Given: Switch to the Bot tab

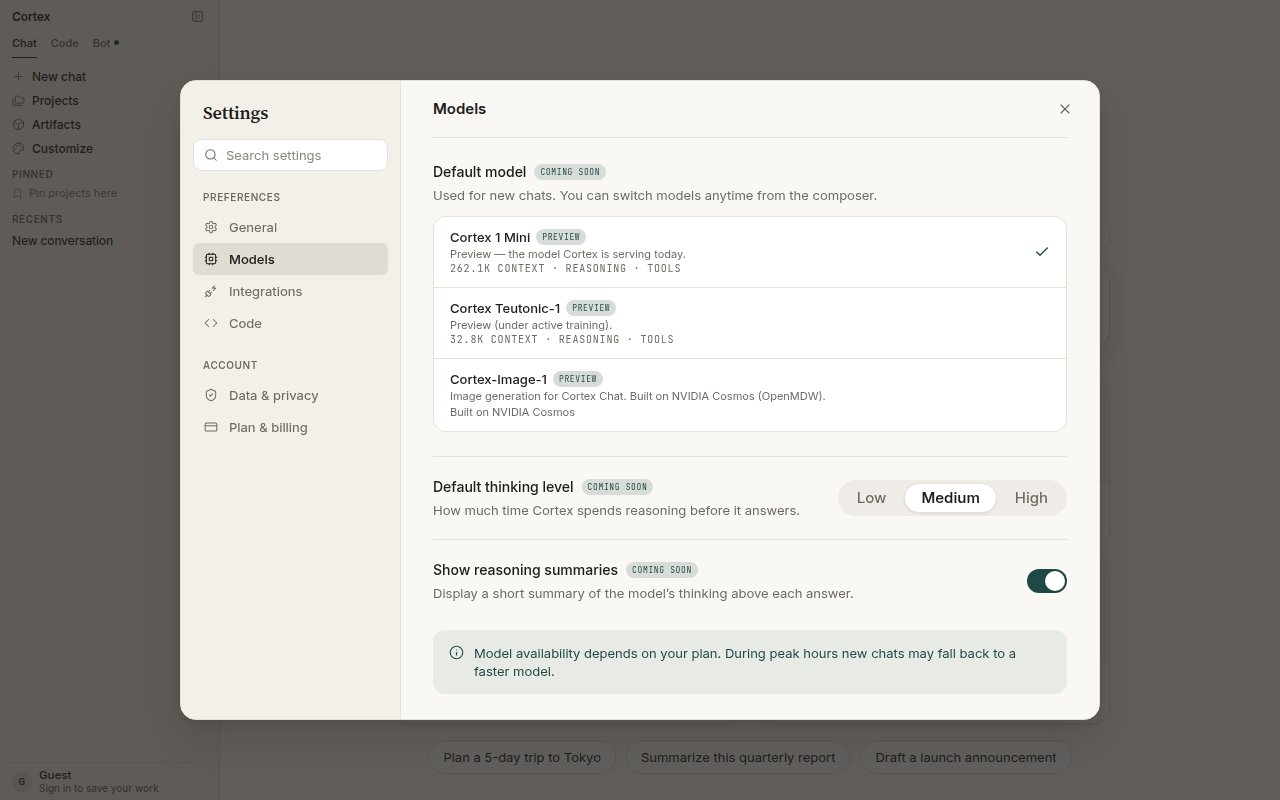Looking at the screenshot, I should click(104, 43).
